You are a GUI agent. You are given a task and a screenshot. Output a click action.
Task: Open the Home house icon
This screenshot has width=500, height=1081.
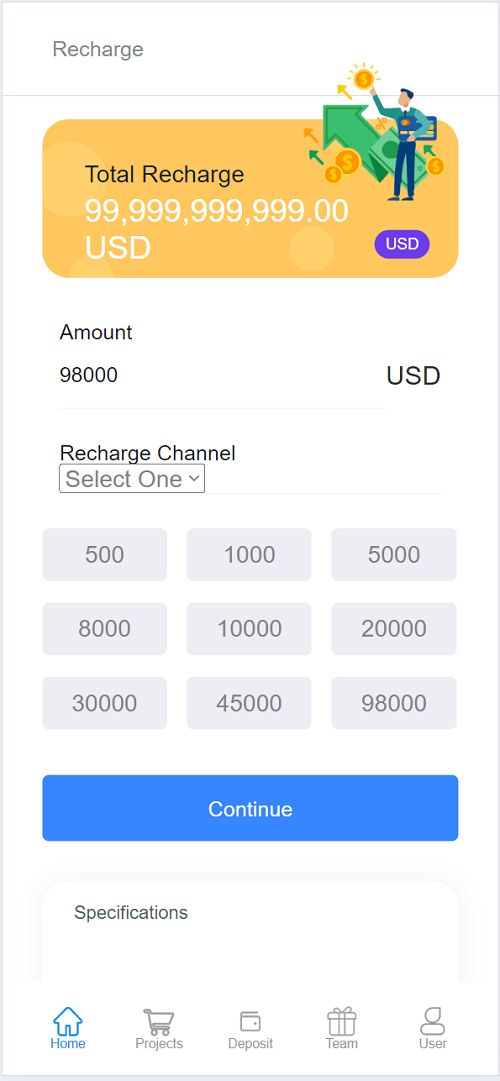(68, 1020)
